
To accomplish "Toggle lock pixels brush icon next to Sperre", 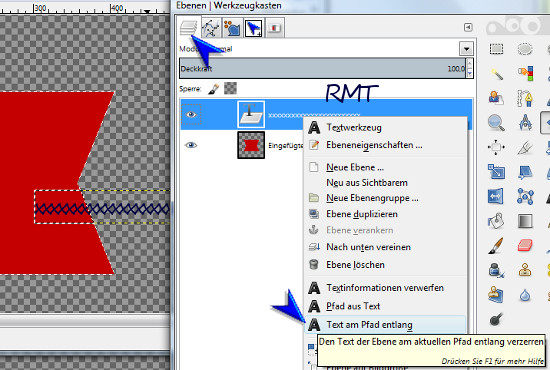I will coord(213,89).
